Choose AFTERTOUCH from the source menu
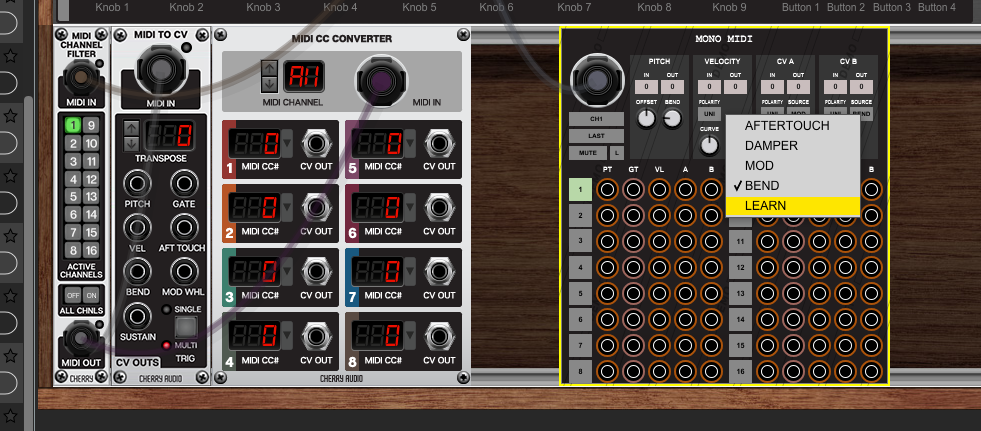 (793, 126)
